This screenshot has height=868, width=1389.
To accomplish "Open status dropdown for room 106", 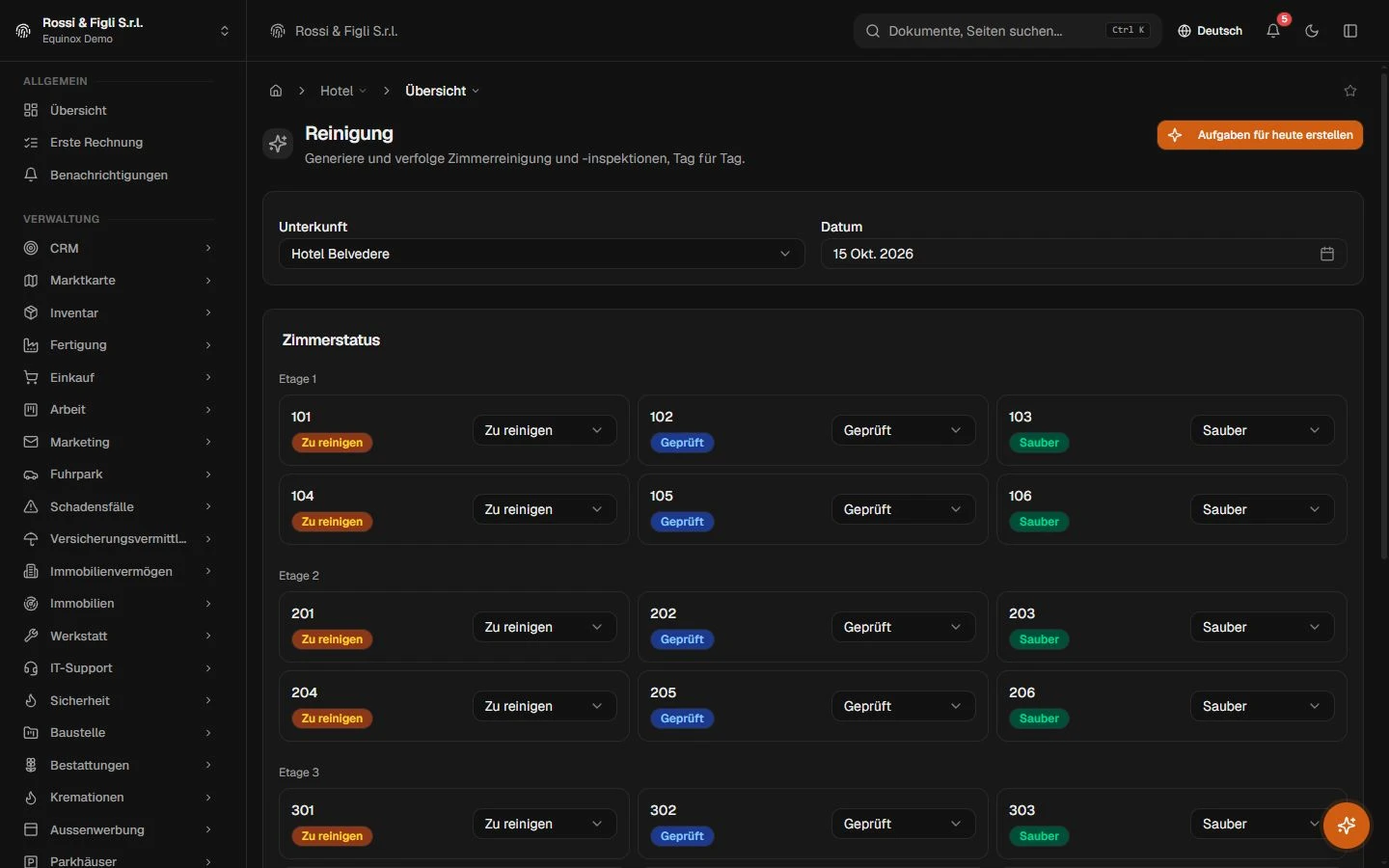I will point(1262,509).
